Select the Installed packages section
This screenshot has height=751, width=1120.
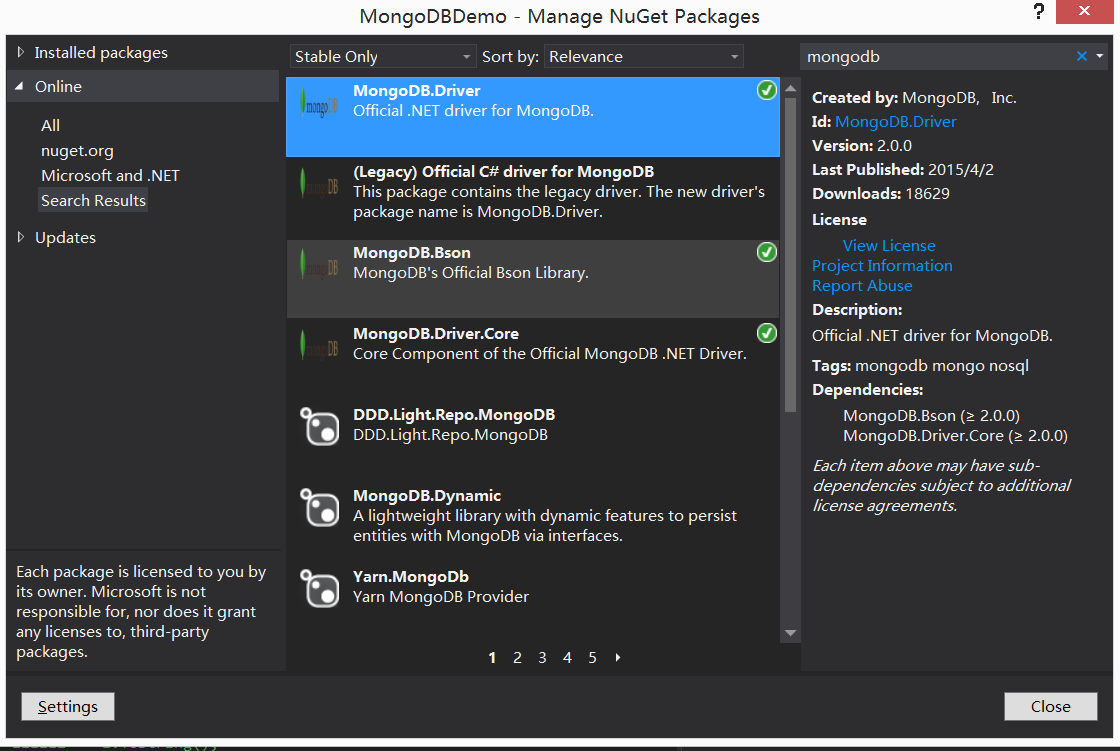[101, 52]
